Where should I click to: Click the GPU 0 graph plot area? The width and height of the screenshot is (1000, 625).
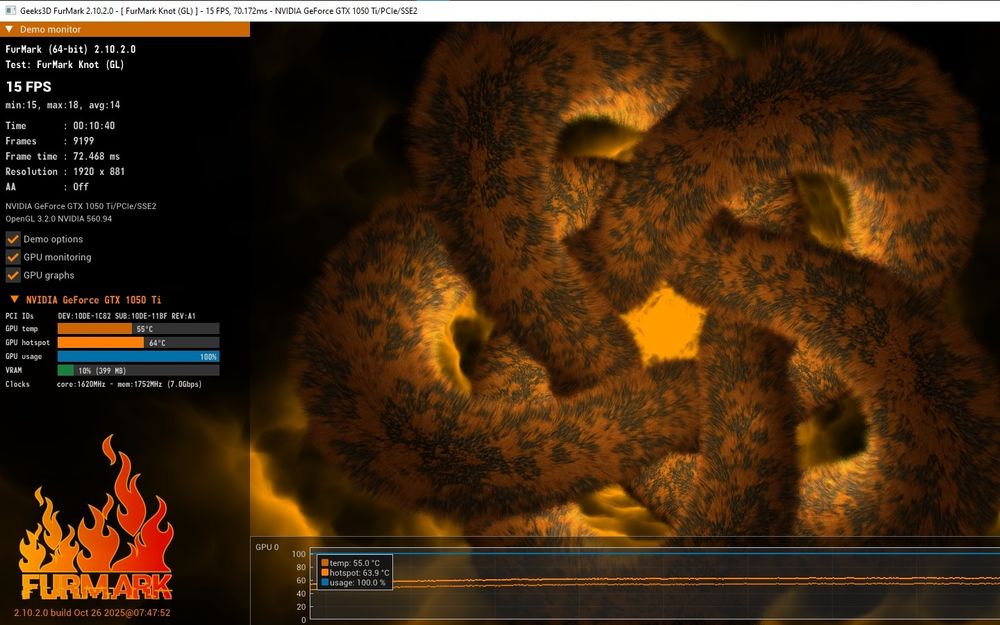click(655, 584)
